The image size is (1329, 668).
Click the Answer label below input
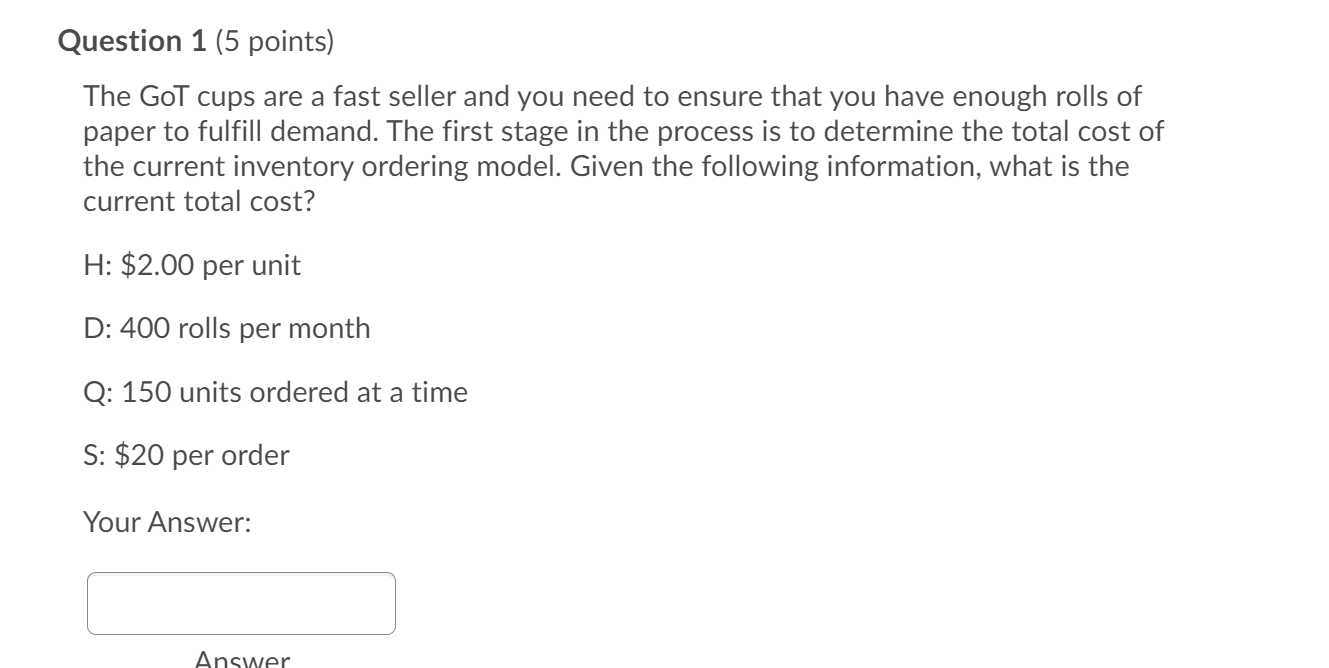(x=243, y=659)
